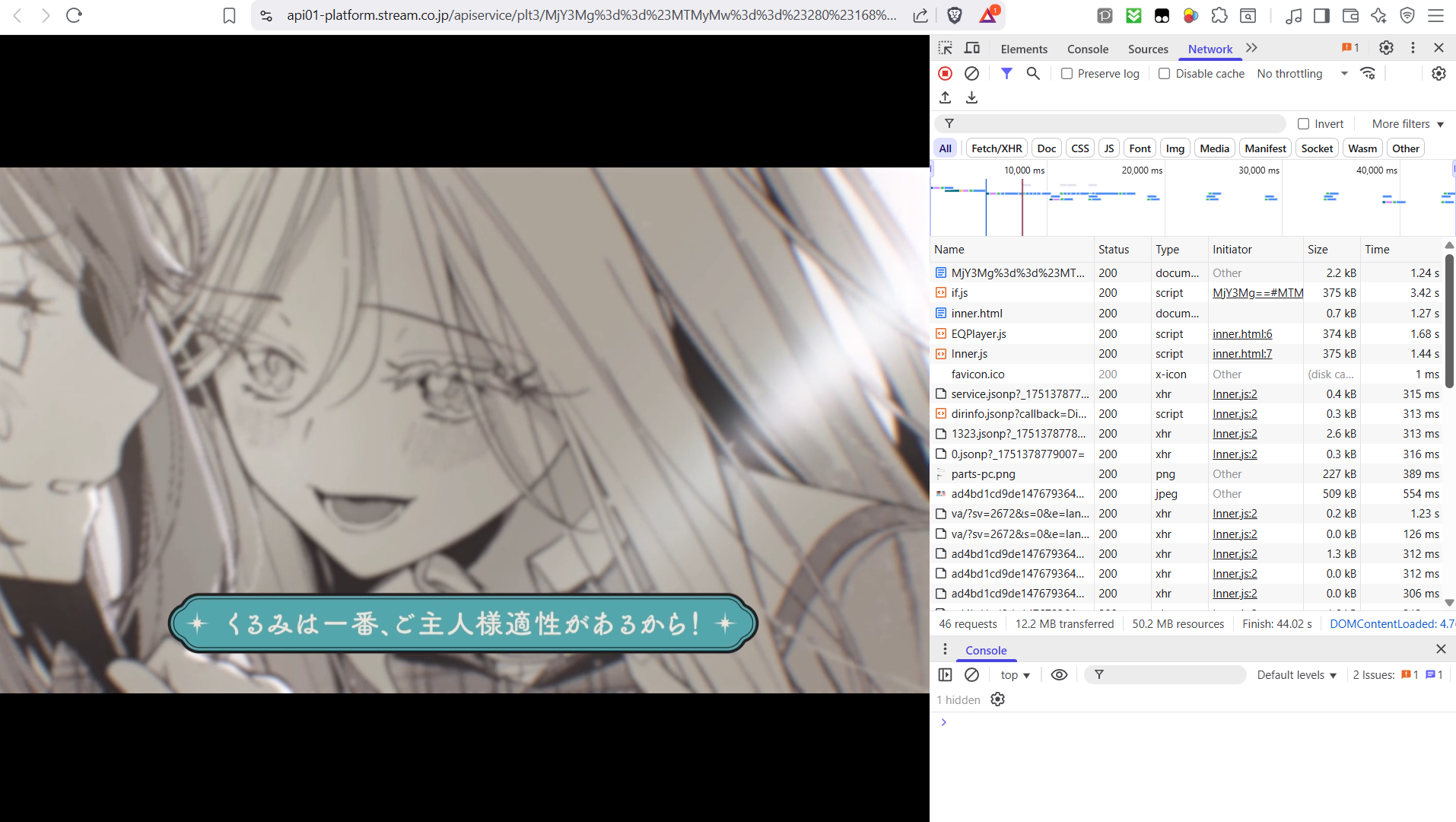Open the MjY3Mg==#MTM initiator link
Image resolution: width=1456 pixels, height=822 pixels.
1257,292
